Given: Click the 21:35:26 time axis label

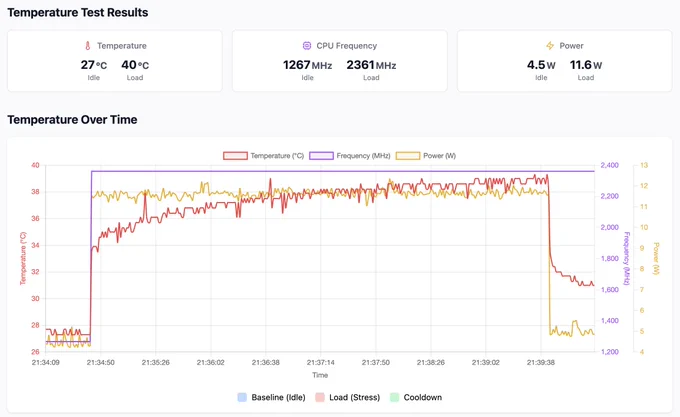Looking at the screenshot, I should 156,362.
